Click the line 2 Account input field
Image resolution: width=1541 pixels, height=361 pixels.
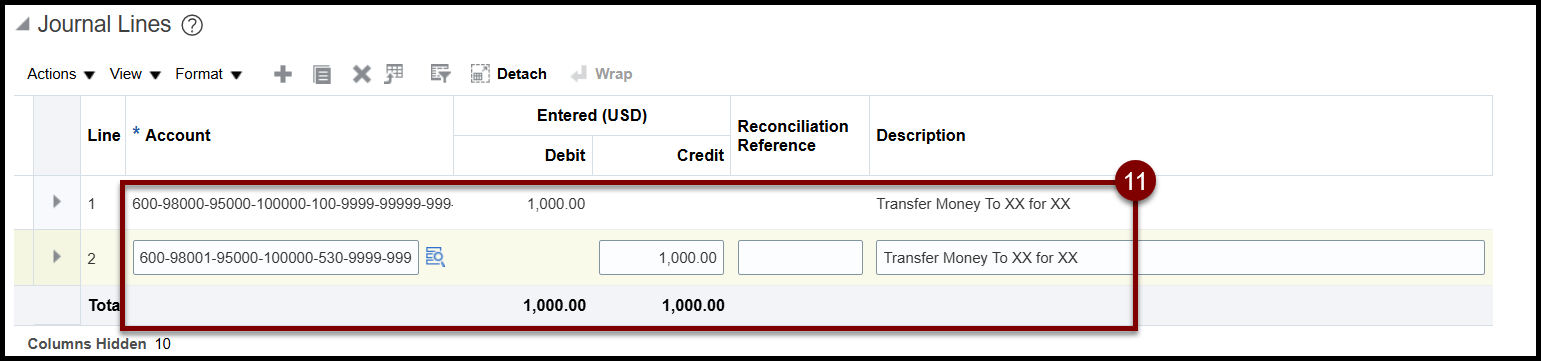tap(276, 258)
